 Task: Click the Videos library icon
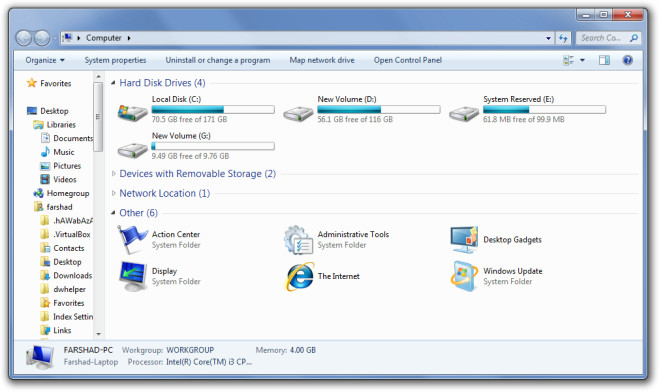click(x=45, y=179)
